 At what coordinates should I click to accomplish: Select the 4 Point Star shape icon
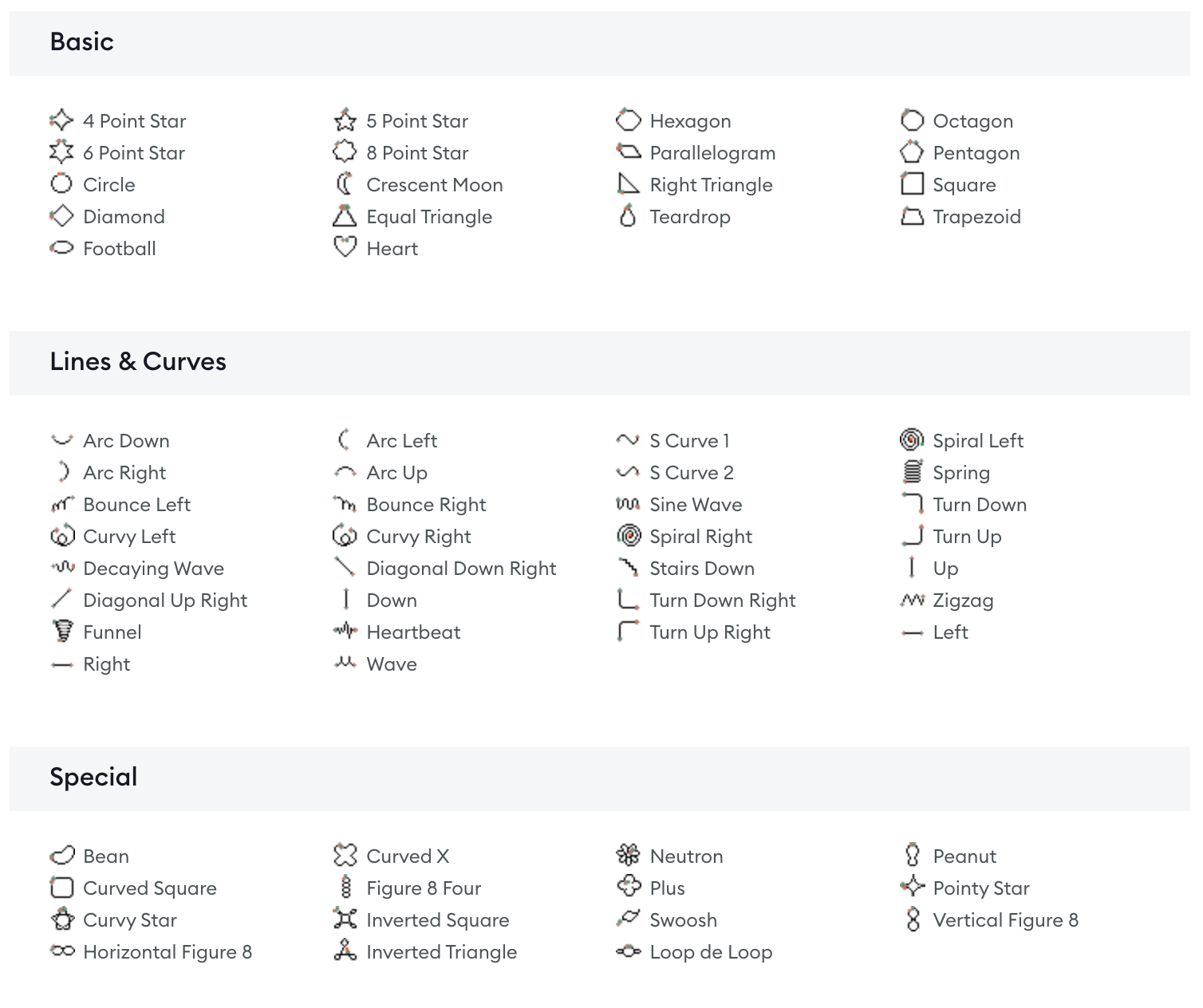pos(61,120)
